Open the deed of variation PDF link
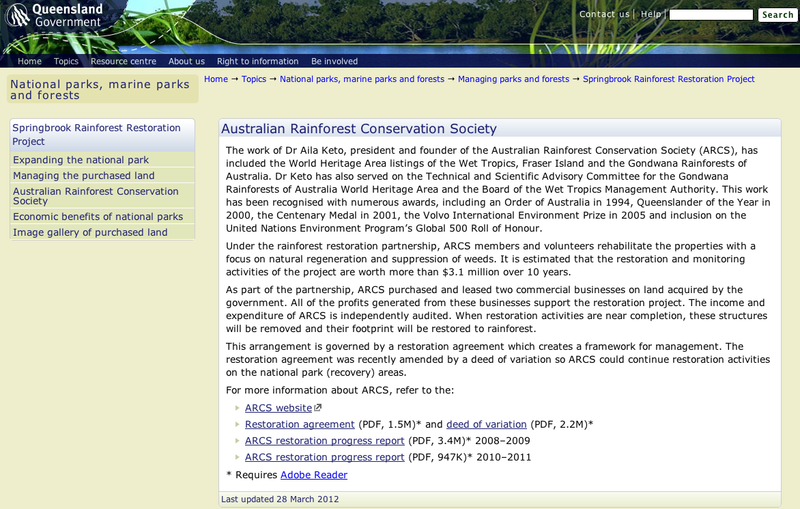Image resolution: width=800 pixels, height=509 pixels. 486,424
